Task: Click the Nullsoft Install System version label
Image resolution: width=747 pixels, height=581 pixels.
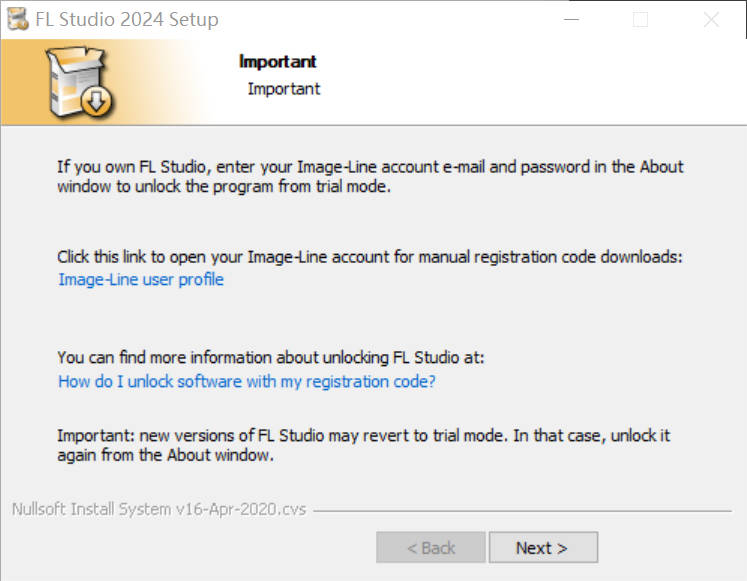Action: (159, 510)
